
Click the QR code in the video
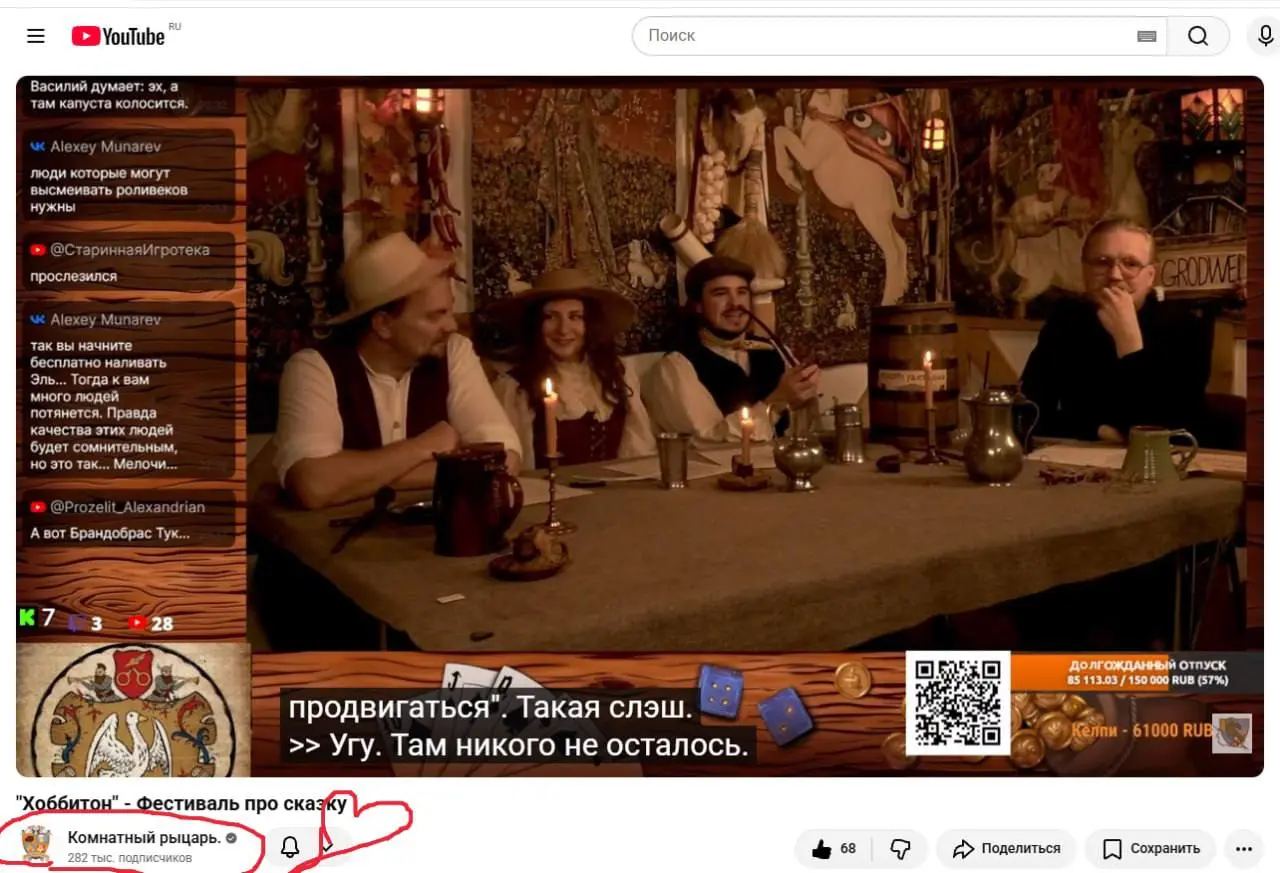pos(957,702)
